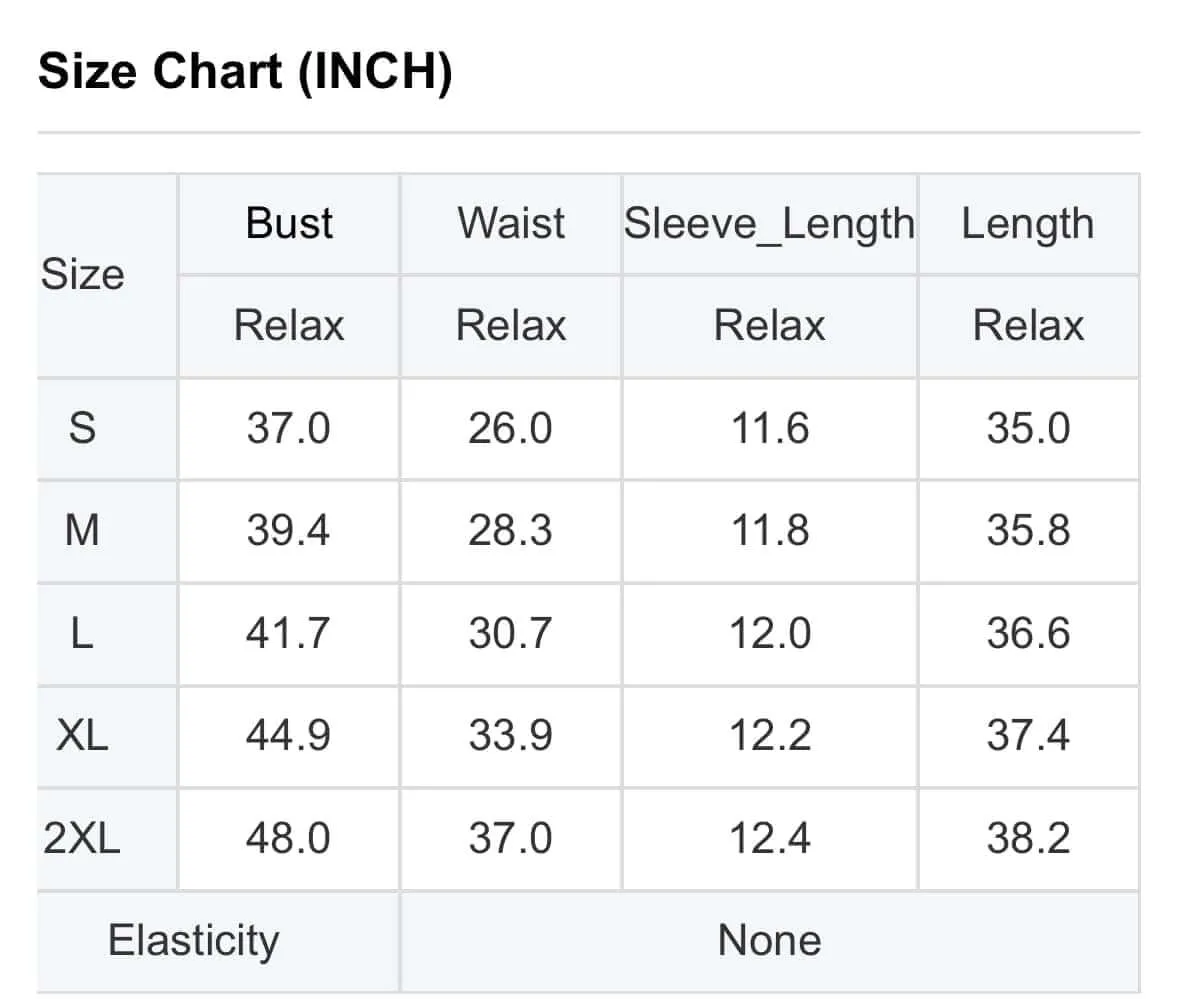Select the L size row label

pyautogui.click(x=82, y=633)
